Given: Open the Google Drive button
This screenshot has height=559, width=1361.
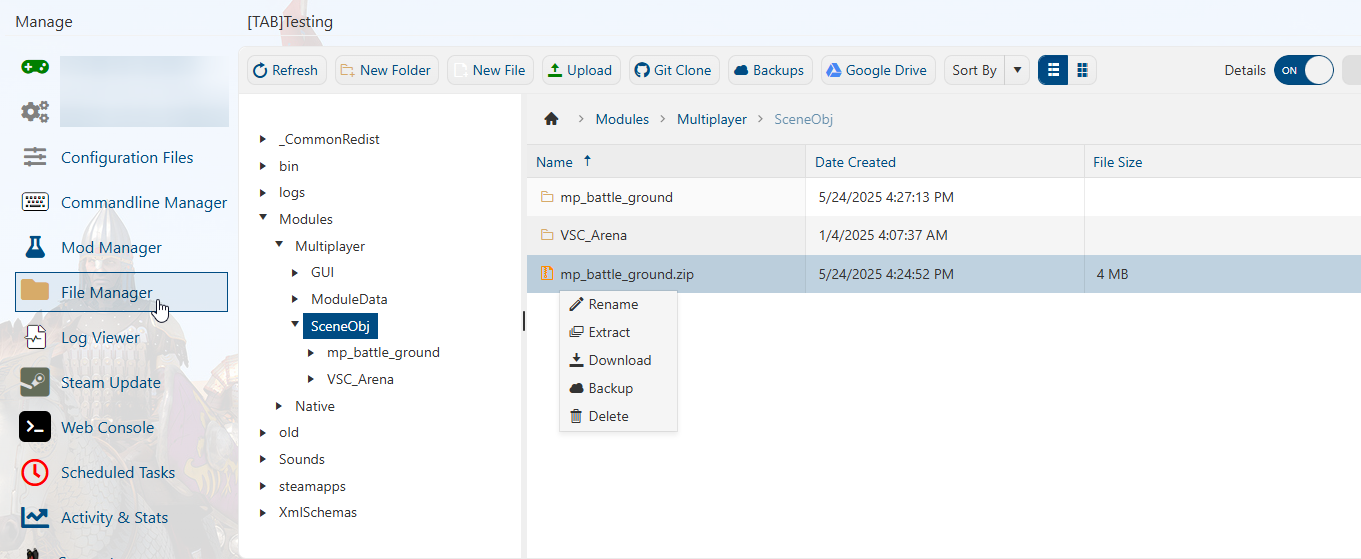Looking at the screenshot, I should [878, 70].
